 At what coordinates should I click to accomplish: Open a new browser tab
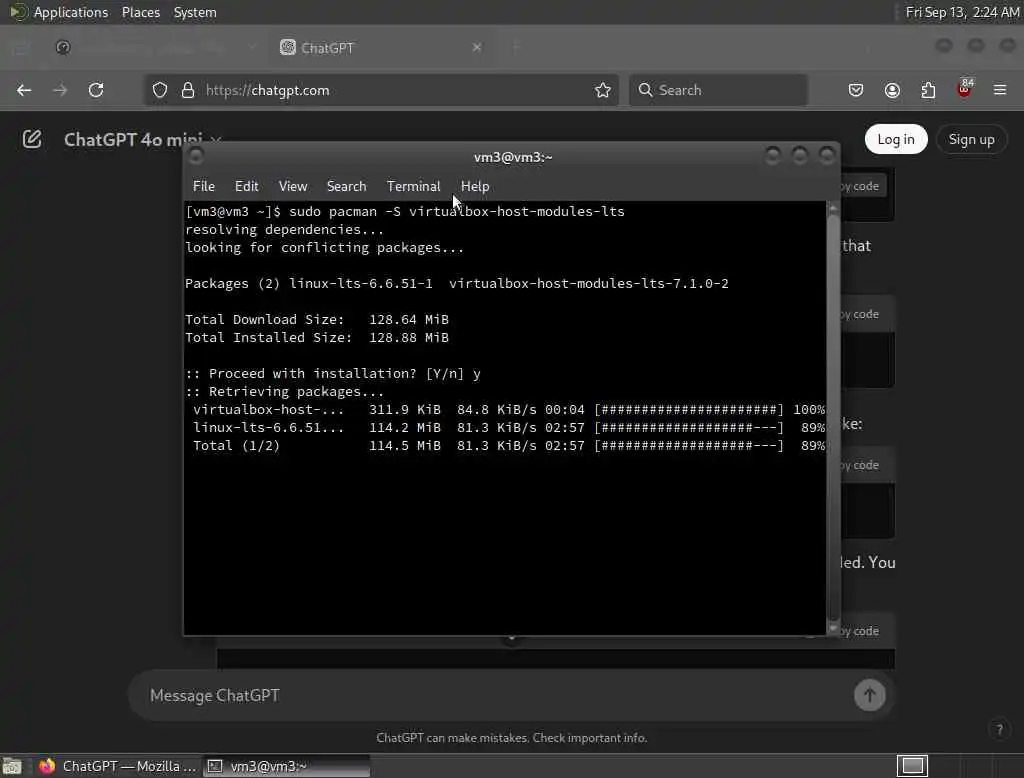pos(516,47)
